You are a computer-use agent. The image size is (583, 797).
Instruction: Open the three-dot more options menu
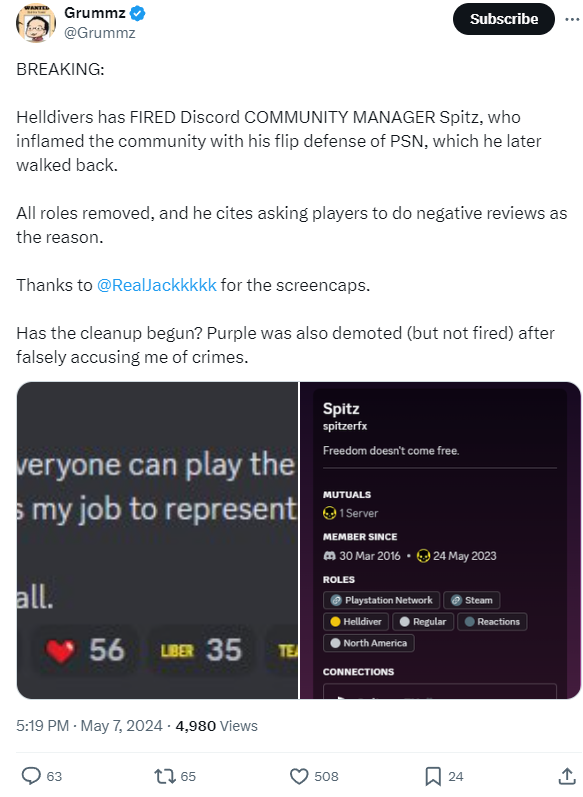[x=572, y=19]
